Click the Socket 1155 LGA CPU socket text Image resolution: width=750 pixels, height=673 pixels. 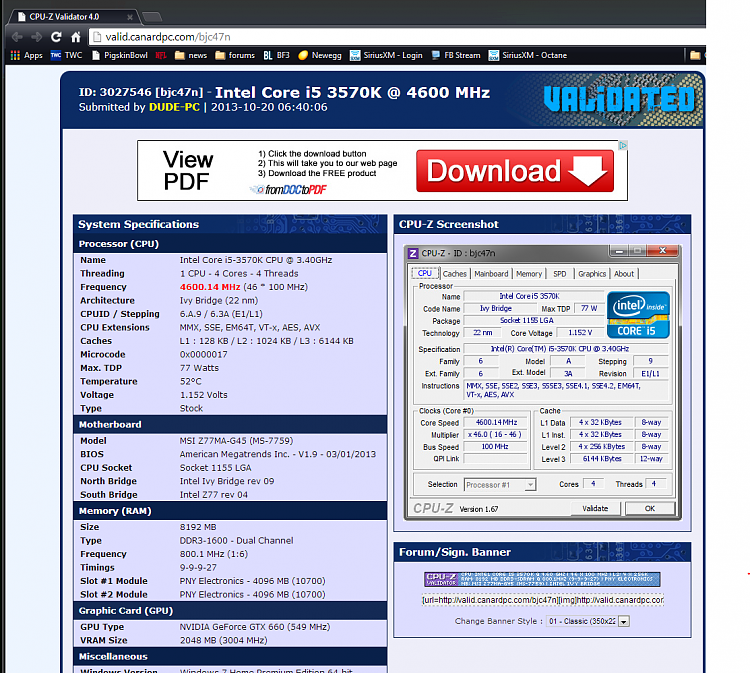(215, 467)
